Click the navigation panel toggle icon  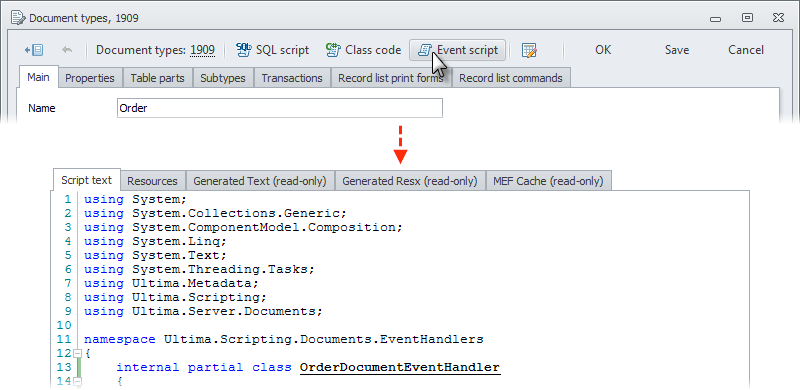[x=34, y=50]
